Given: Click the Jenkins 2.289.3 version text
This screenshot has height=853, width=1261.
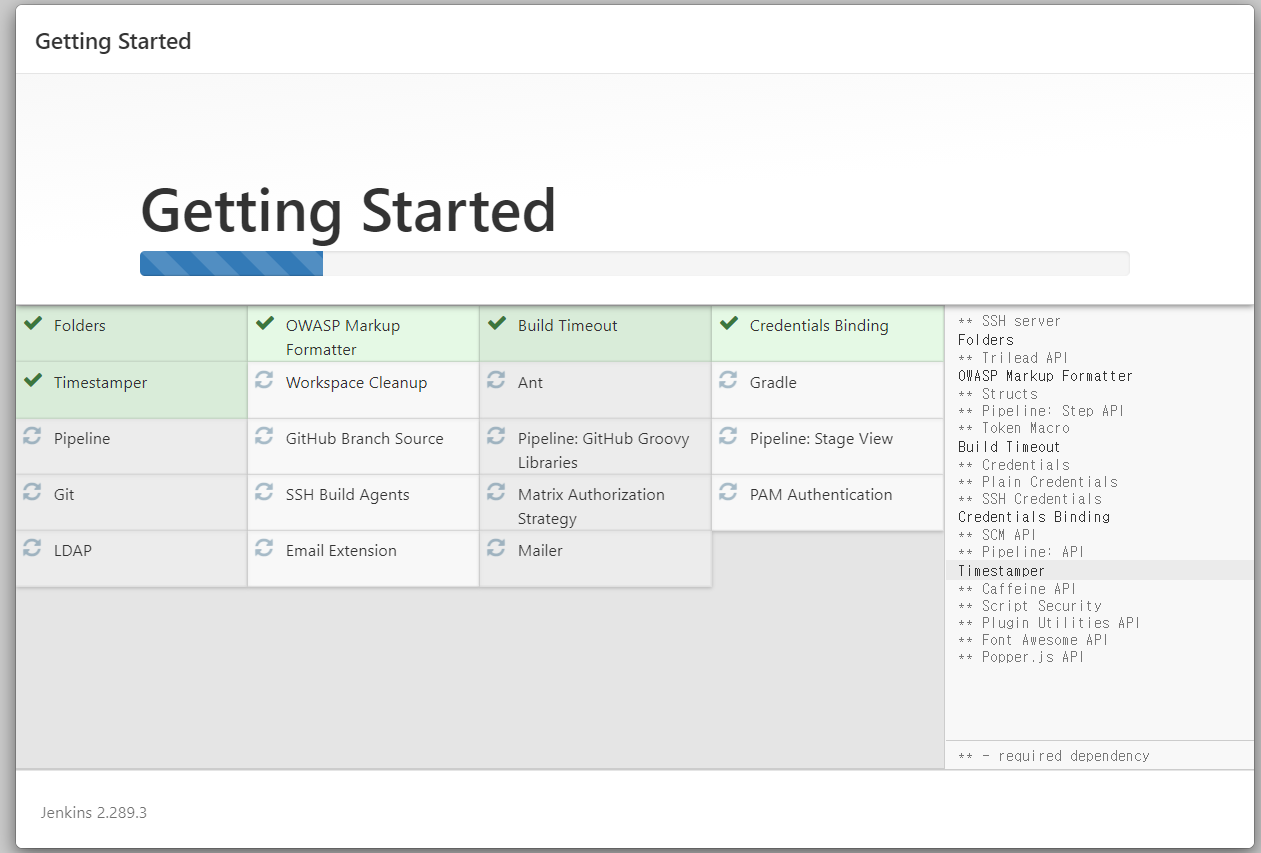Looking at the screenshot, I should pyautogui.click(x=94, y=812).
